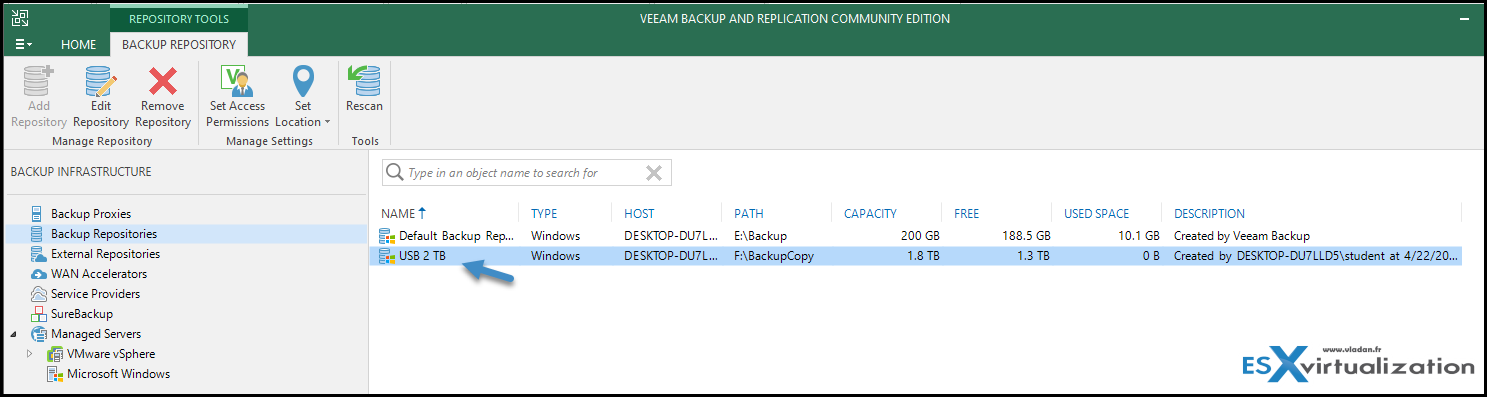Viewport: 1487px width, 397px height.
Task: Sort by the FREE column header
Action: (966, 213)
